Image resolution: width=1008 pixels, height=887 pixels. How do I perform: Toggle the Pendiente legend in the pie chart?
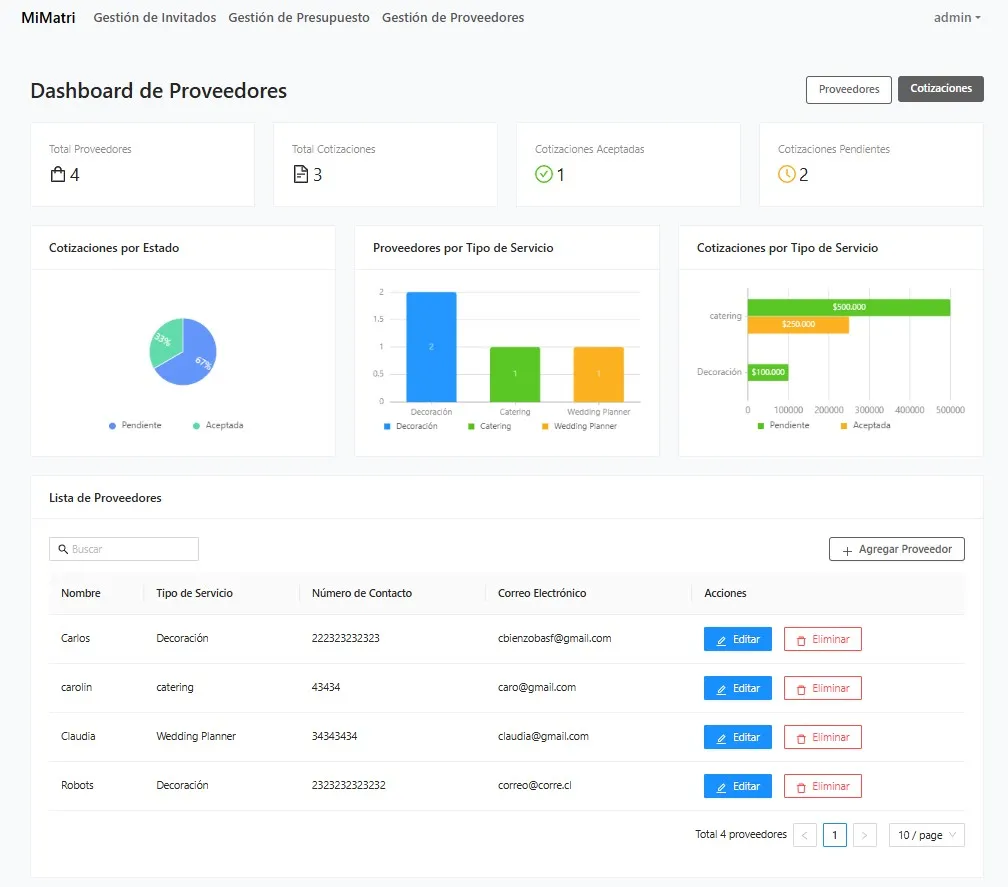click(x=134, y=426)
